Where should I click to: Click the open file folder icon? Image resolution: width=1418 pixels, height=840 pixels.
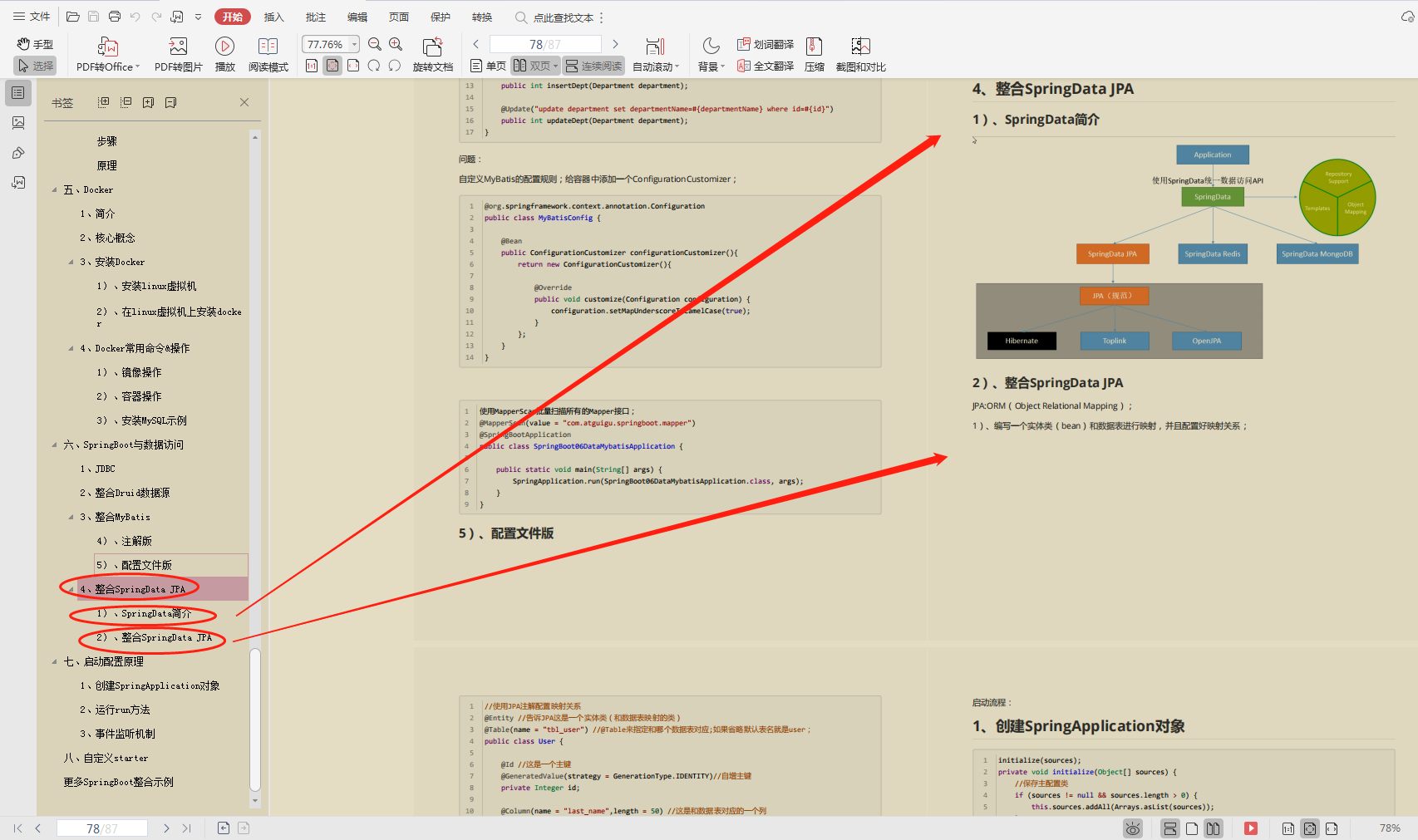click(x=73, y=17)
